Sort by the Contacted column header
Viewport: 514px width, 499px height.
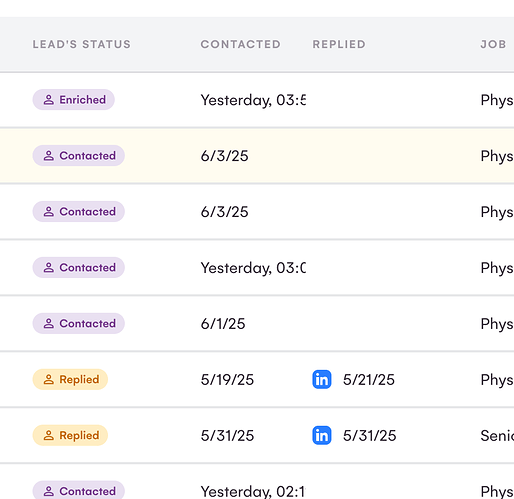(x=241, y=44)
